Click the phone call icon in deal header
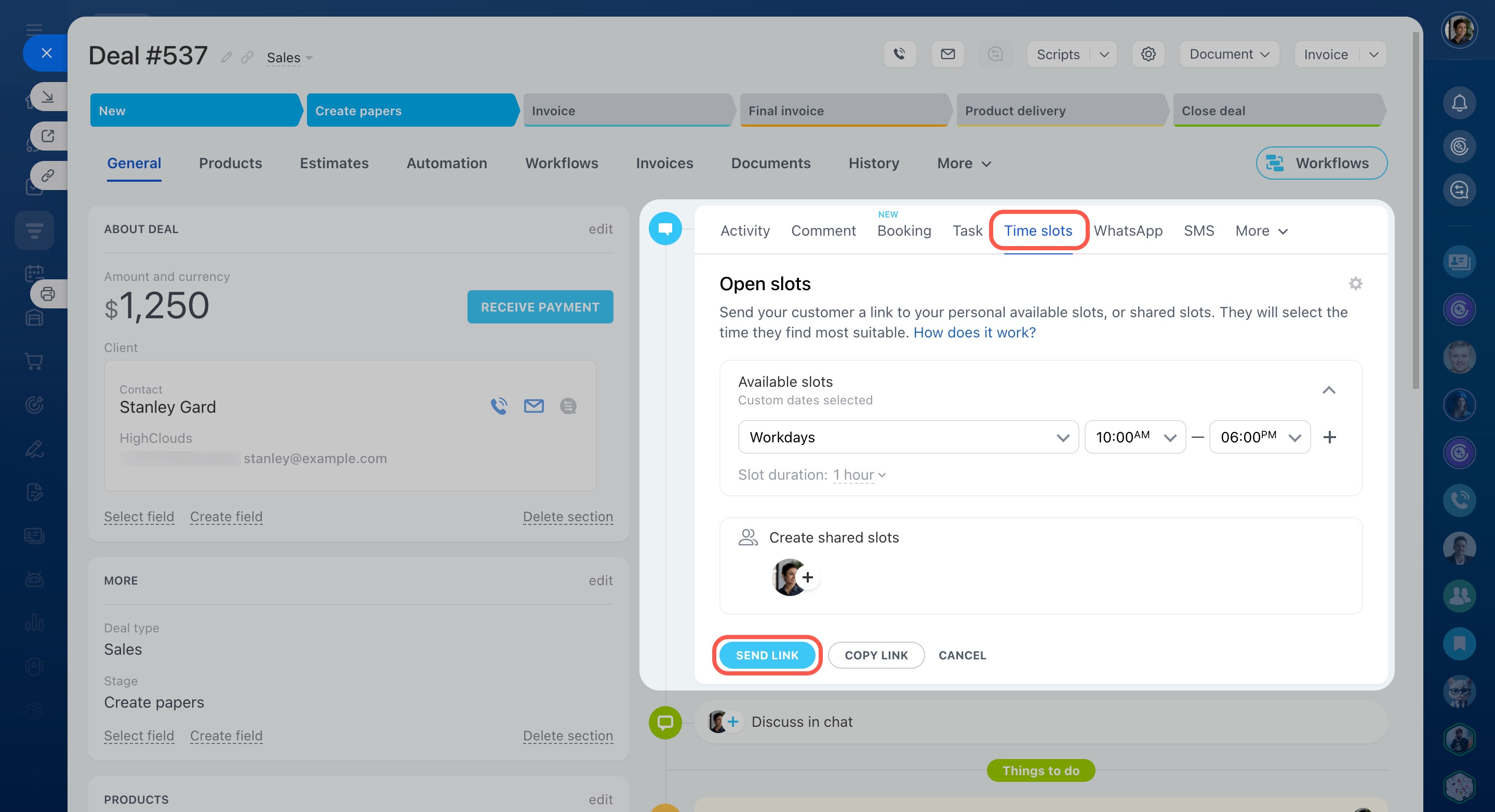 click(900, 54)
